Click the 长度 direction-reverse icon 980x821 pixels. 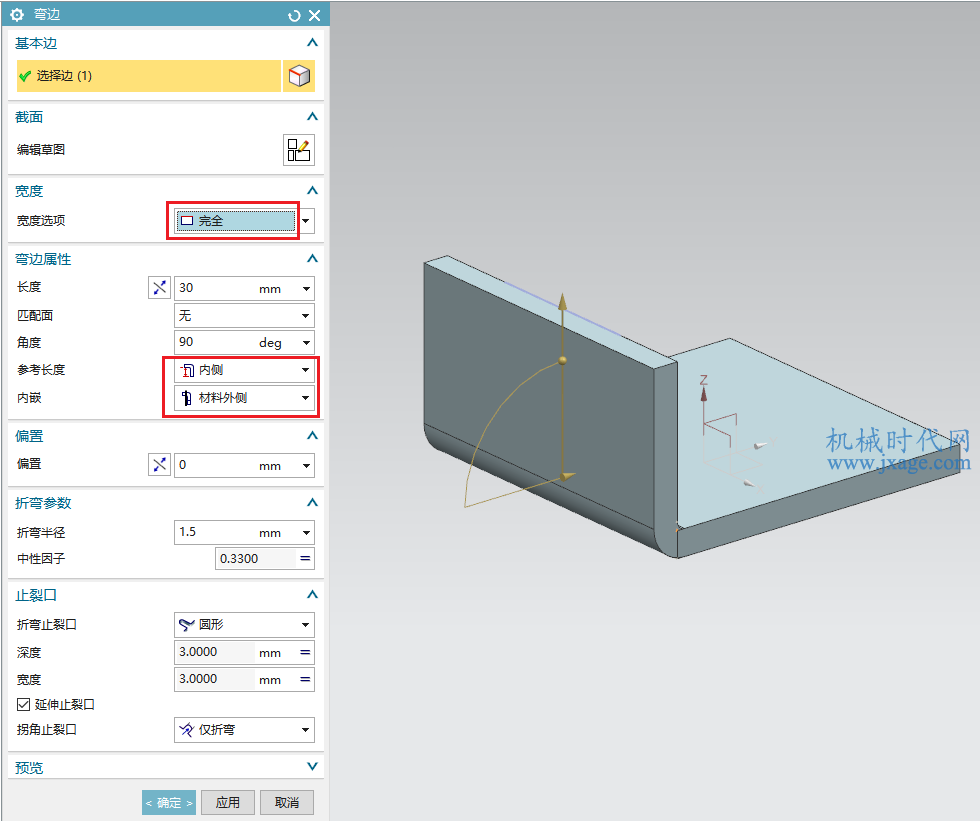[x=159, y=288]
